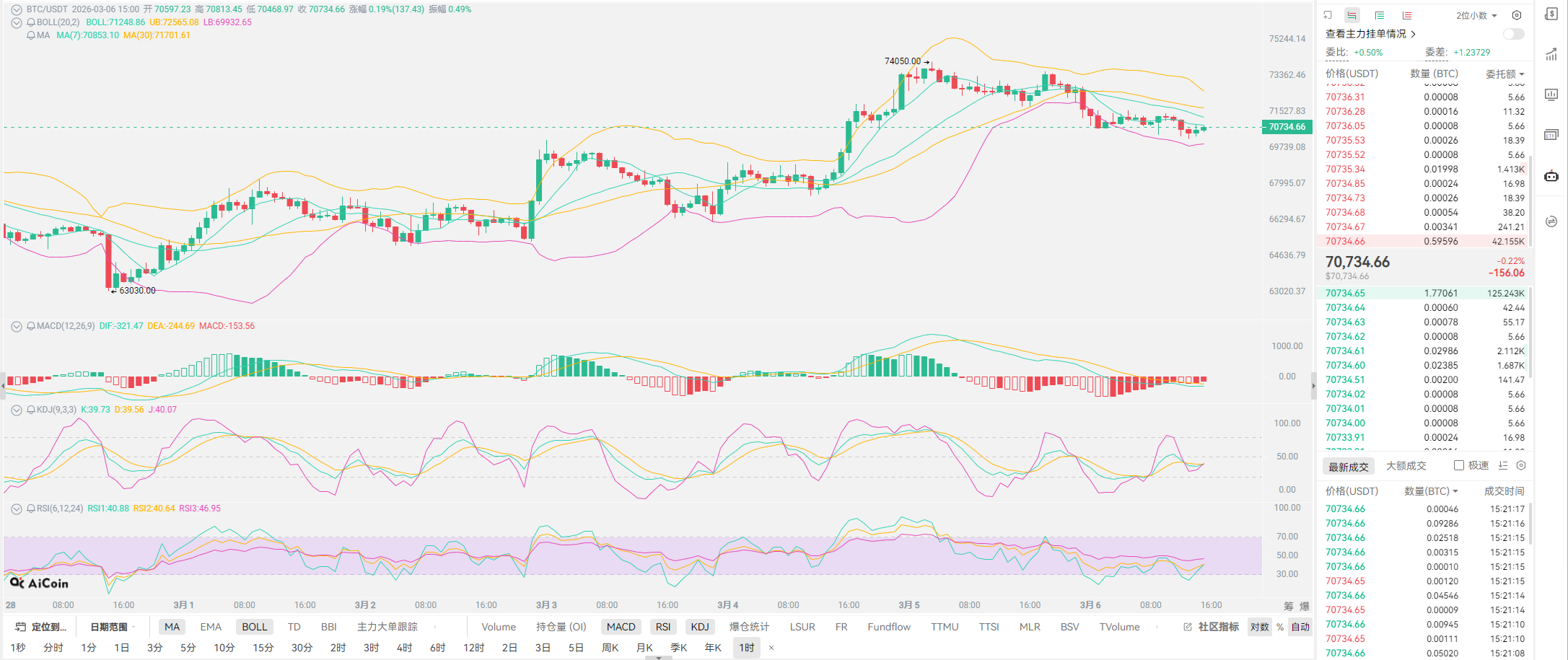
Task: Open order book settings hexagon icon
Action: tap(1517, 15)
